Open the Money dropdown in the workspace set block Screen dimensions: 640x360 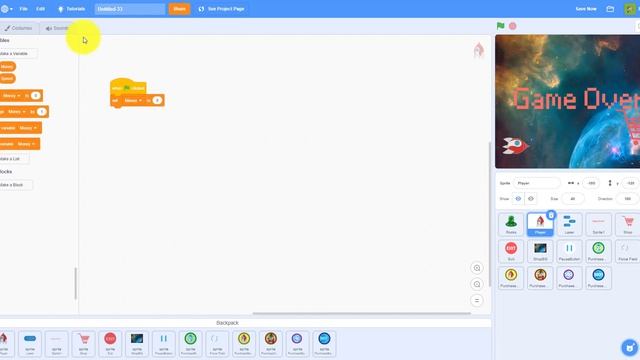tap(133, 100)
